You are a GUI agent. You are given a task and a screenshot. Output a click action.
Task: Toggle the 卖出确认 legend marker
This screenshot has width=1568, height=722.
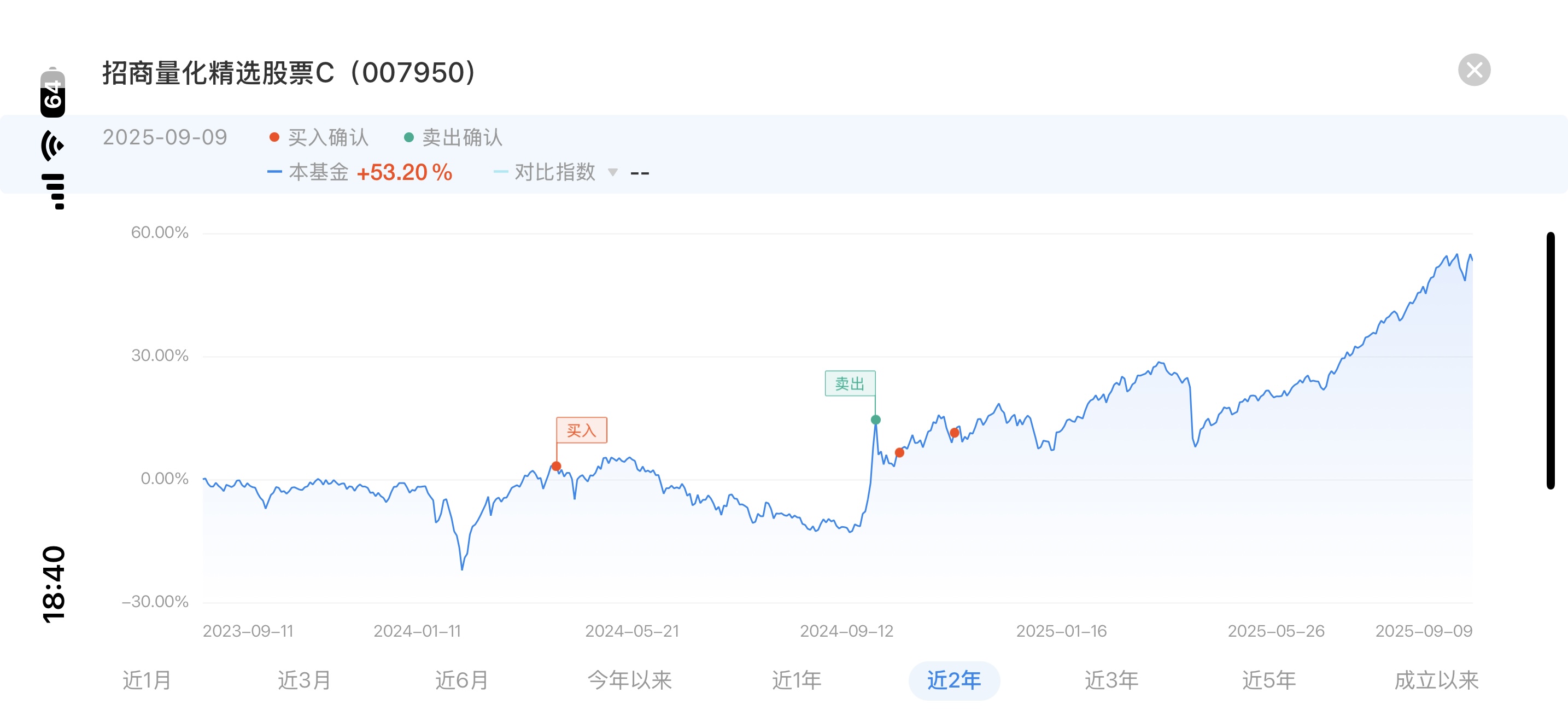(453, 138)
